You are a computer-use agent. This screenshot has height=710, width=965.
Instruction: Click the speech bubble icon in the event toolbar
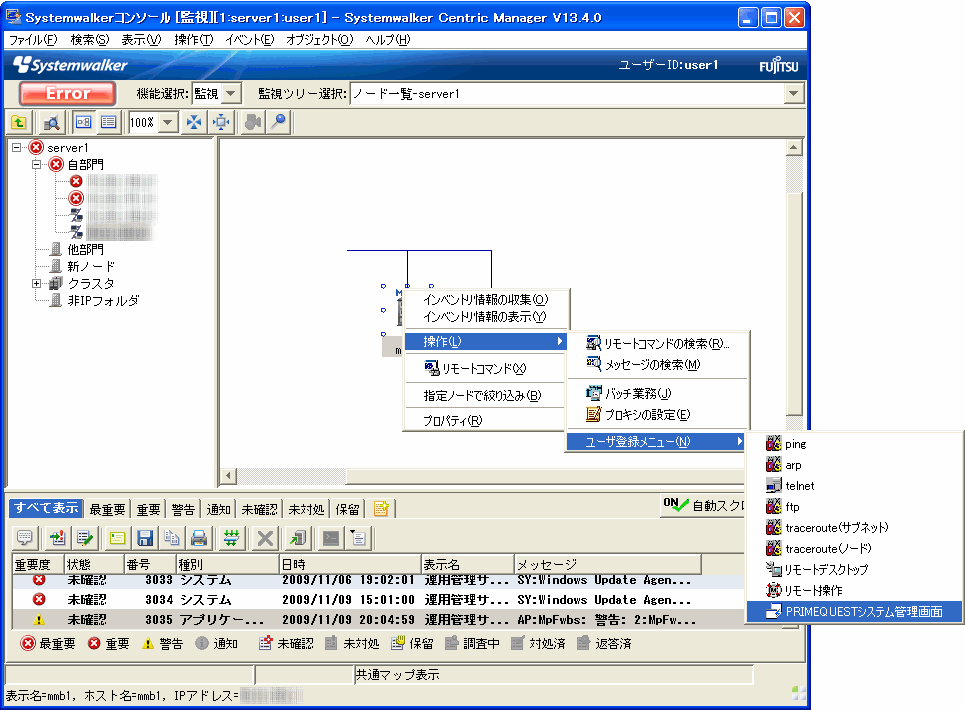point(25,538)
